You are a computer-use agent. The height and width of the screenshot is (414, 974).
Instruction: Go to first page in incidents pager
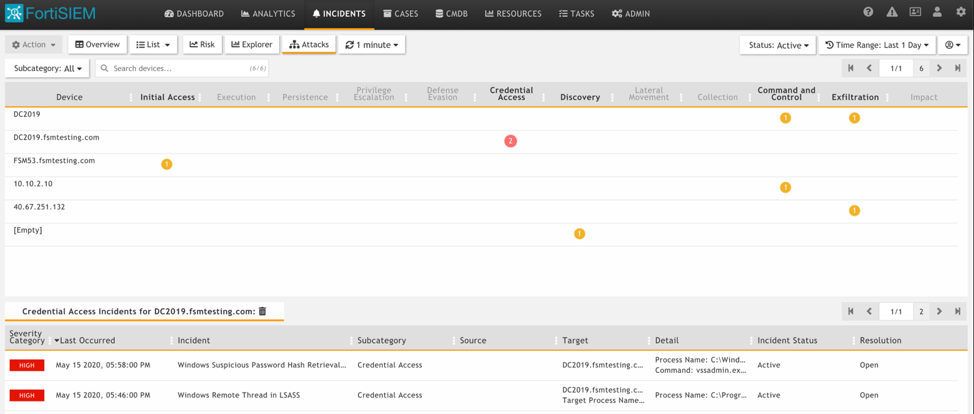click(850, 311)
